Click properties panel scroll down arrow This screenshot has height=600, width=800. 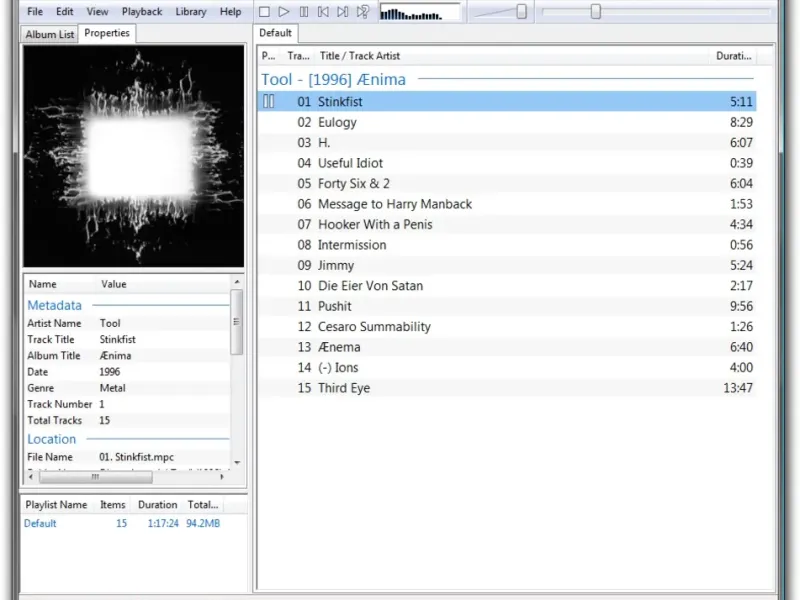pos(237,463)
